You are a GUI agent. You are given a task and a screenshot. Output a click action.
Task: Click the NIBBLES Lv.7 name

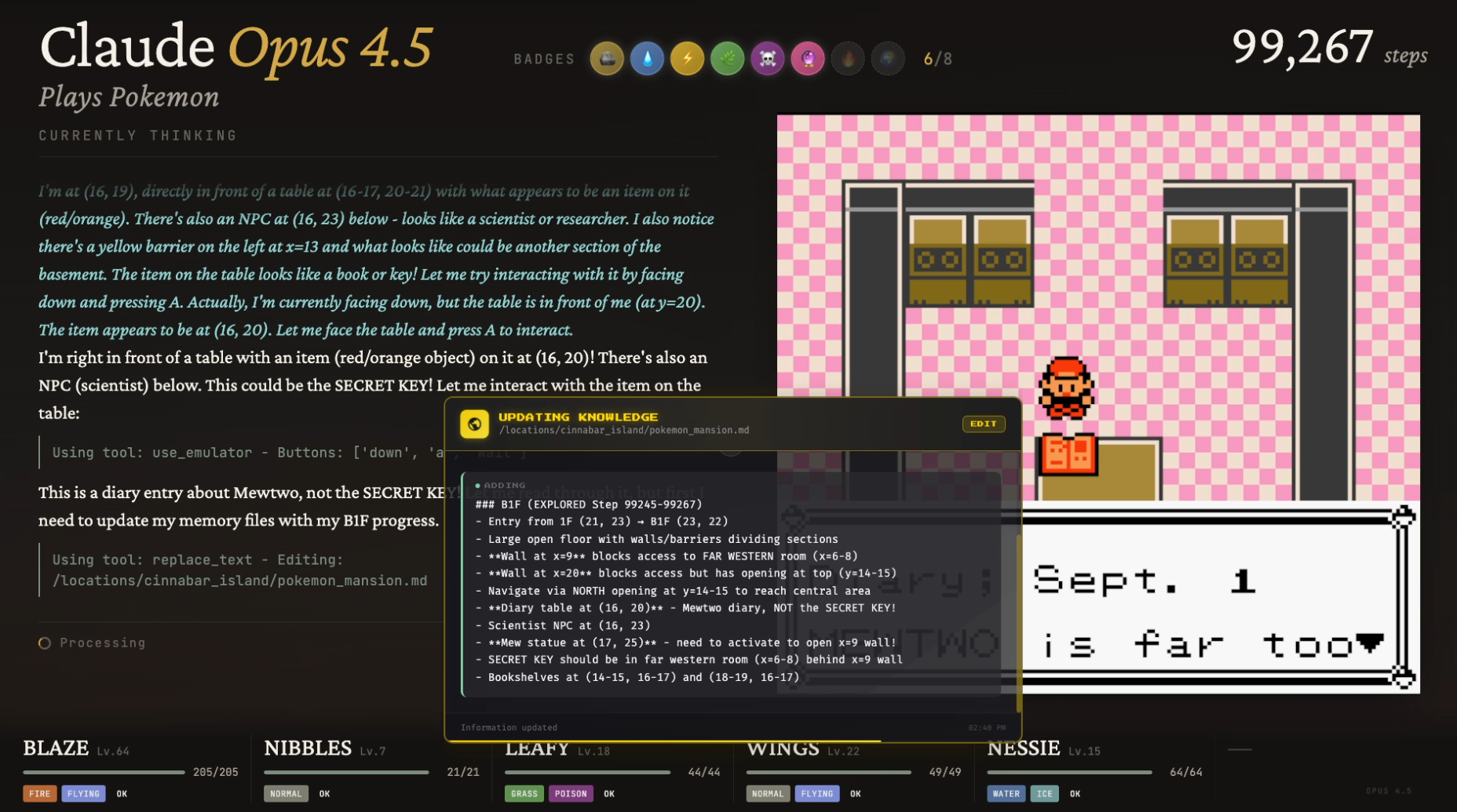pyautogui.click(x=325, y=748)
